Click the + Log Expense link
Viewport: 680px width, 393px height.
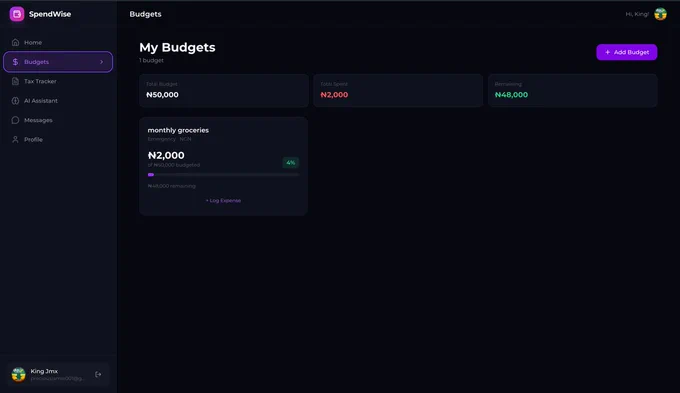coord(223,200)
